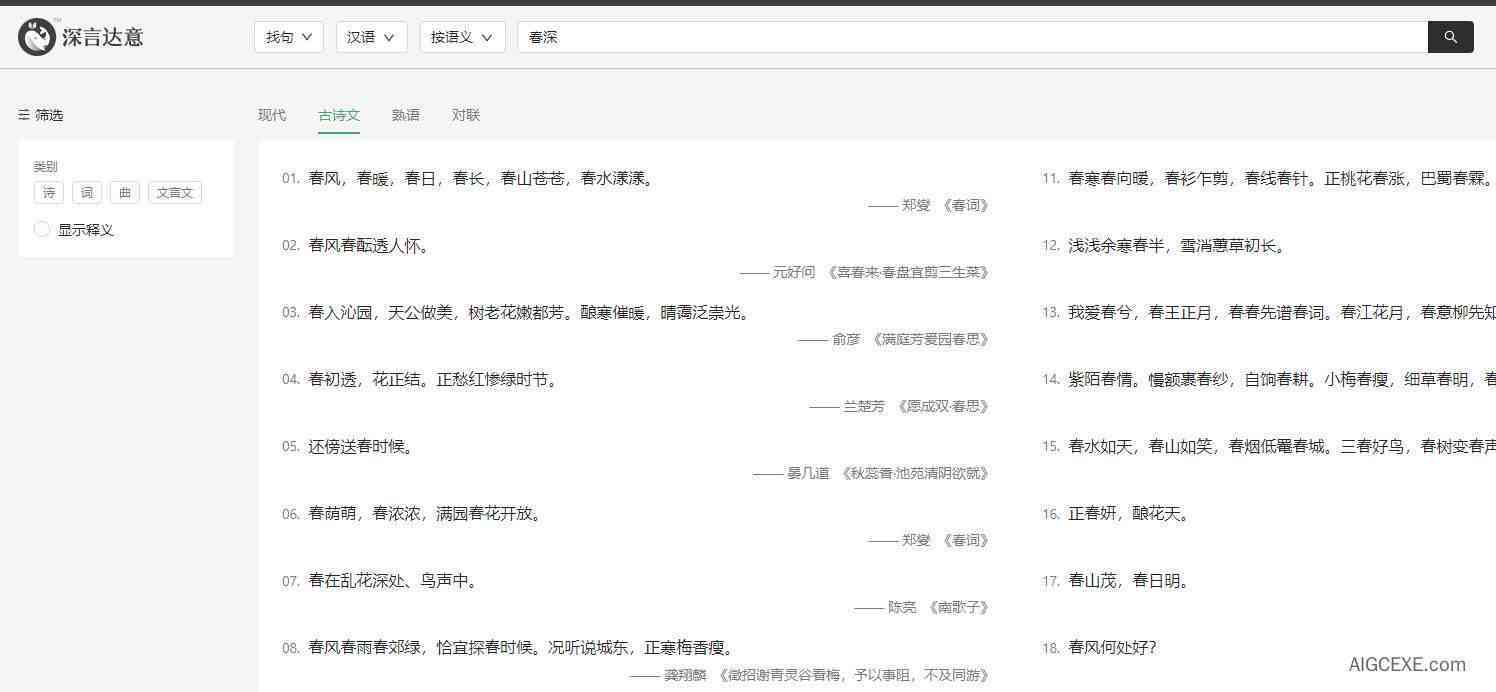Image resolution: width=1496 pixels, height=692 pixels.
Task: Click the search magnifier button
Action: [x=1450, y=37]
